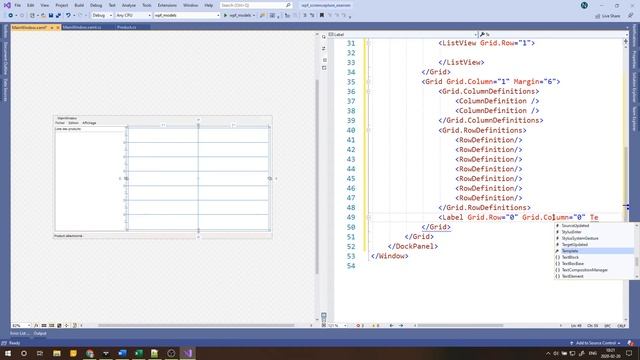Click the feedback icon beside Live Share
The image size is (640, 360).
[x=631, y=16]
